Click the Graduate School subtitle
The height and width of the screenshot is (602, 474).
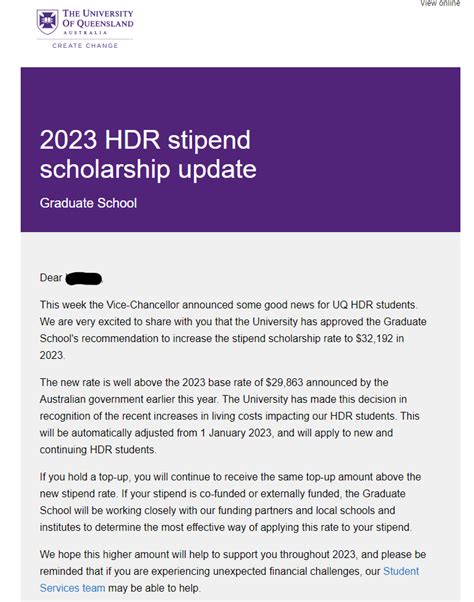(x=88, y=203)
